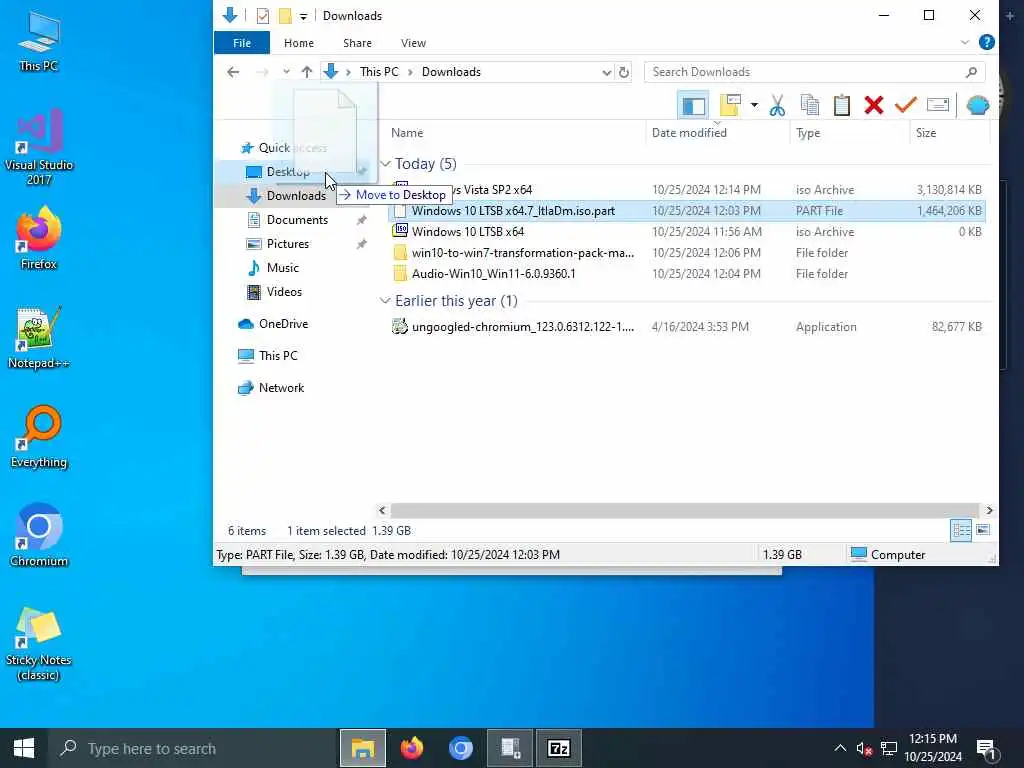The width and height of the screenshot is (1024, 768).
Task: Select Quick access in navigation pane
Action: [x=283, y=148]
